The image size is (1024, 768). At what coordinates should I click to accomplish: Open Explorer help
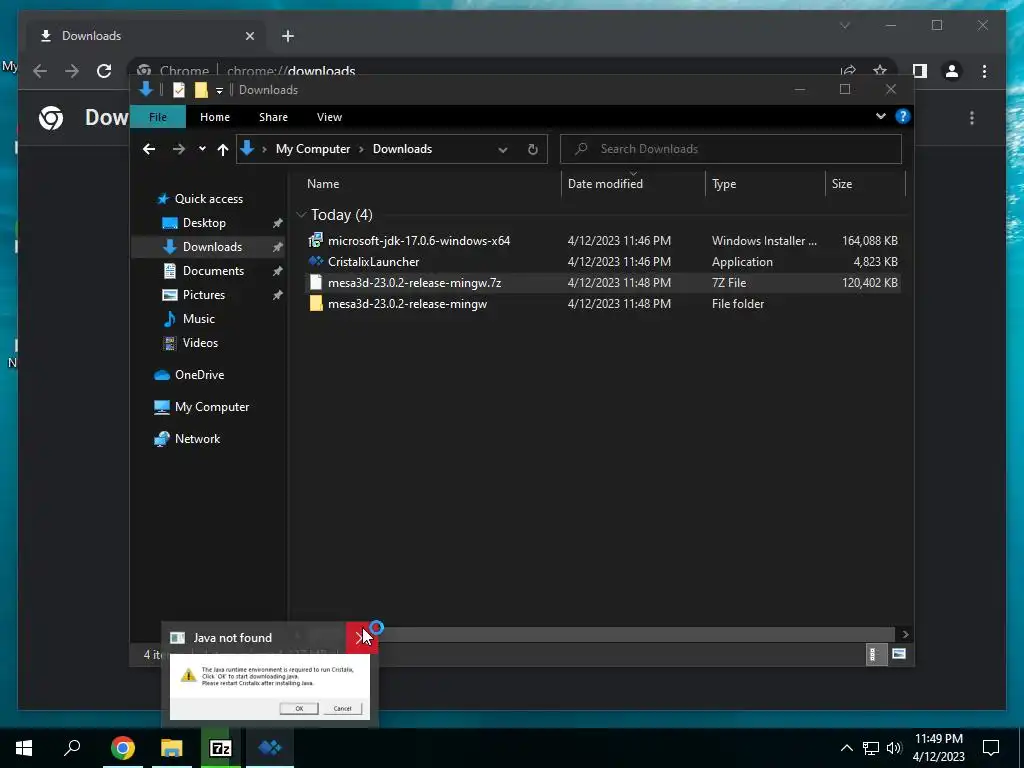point(903,116)
